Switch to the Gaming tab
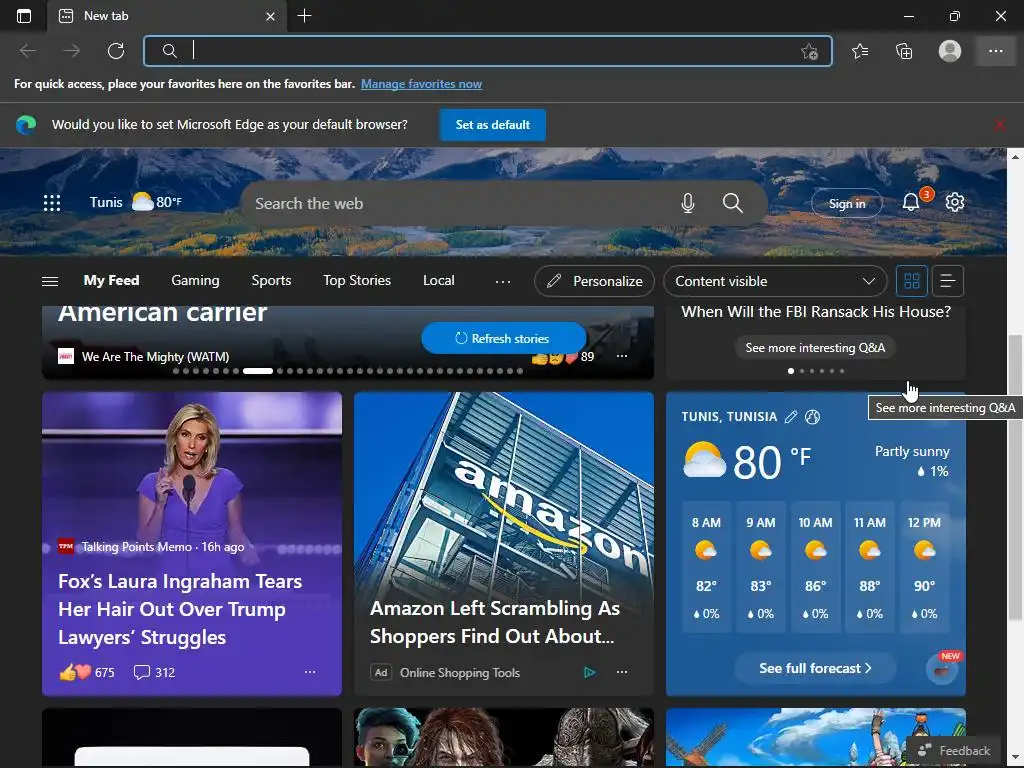Viewport: 1024px width, 768px height. [x=195, y=280]
